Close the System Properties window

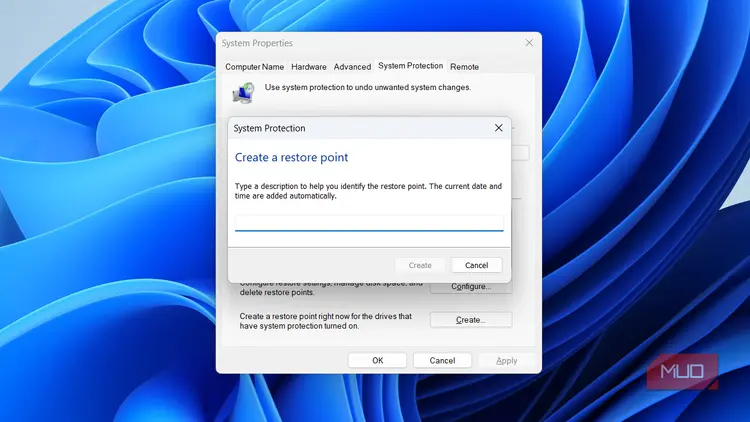pos(529,43)
